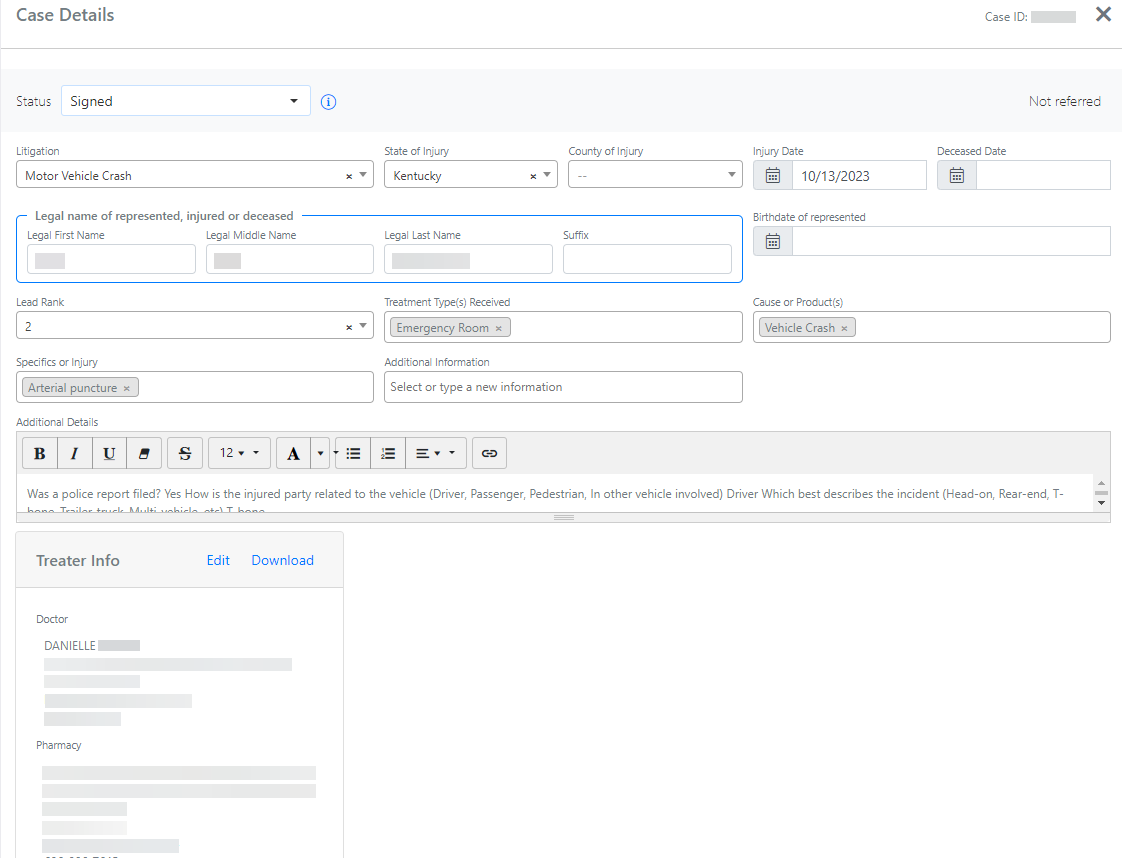Expand the County of Injury dropdown

pyautogui.click(x=654, y=176)
